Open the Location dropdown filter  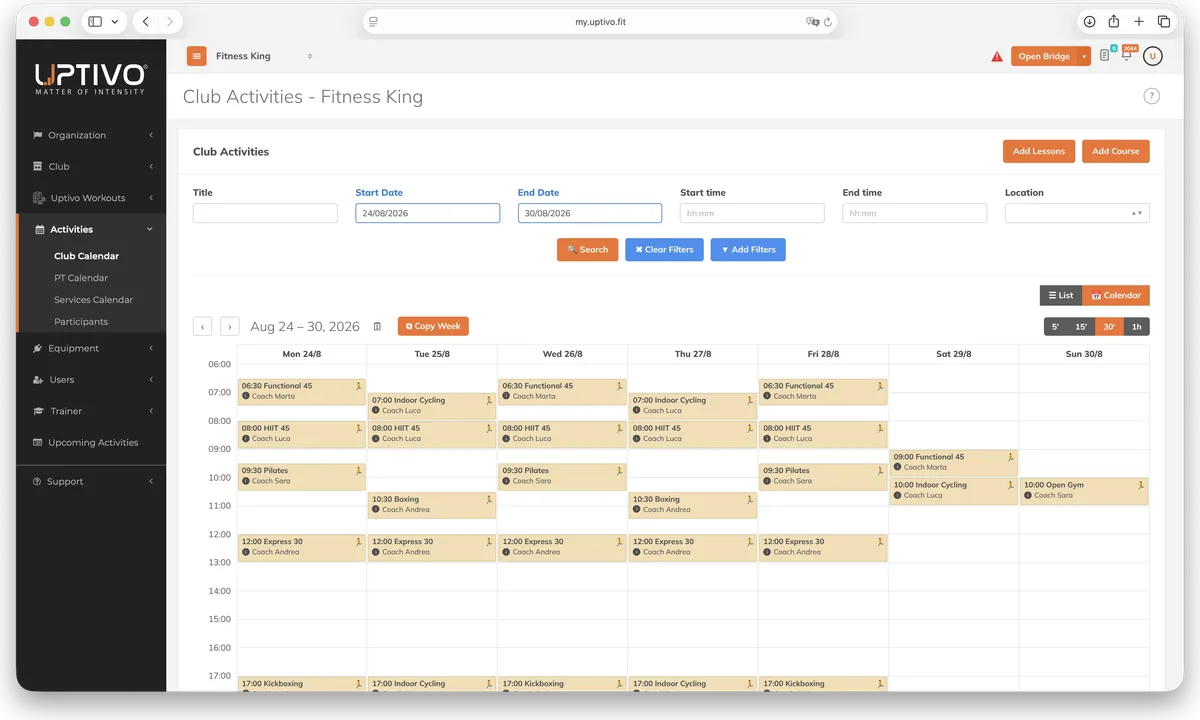click(1077, 213)
